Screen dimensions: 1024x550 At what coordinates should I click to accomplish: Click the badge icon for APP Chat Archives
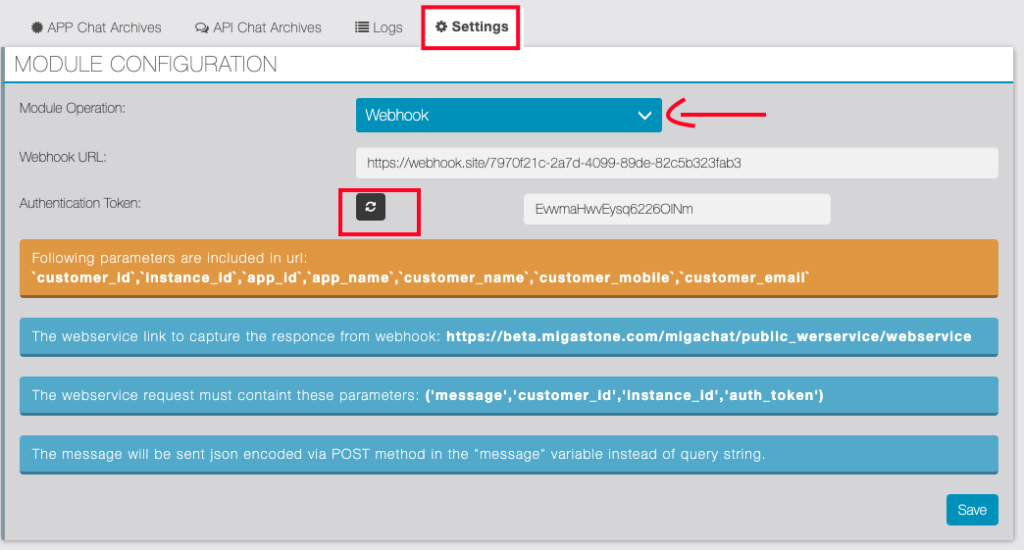(x=37, y=28)
